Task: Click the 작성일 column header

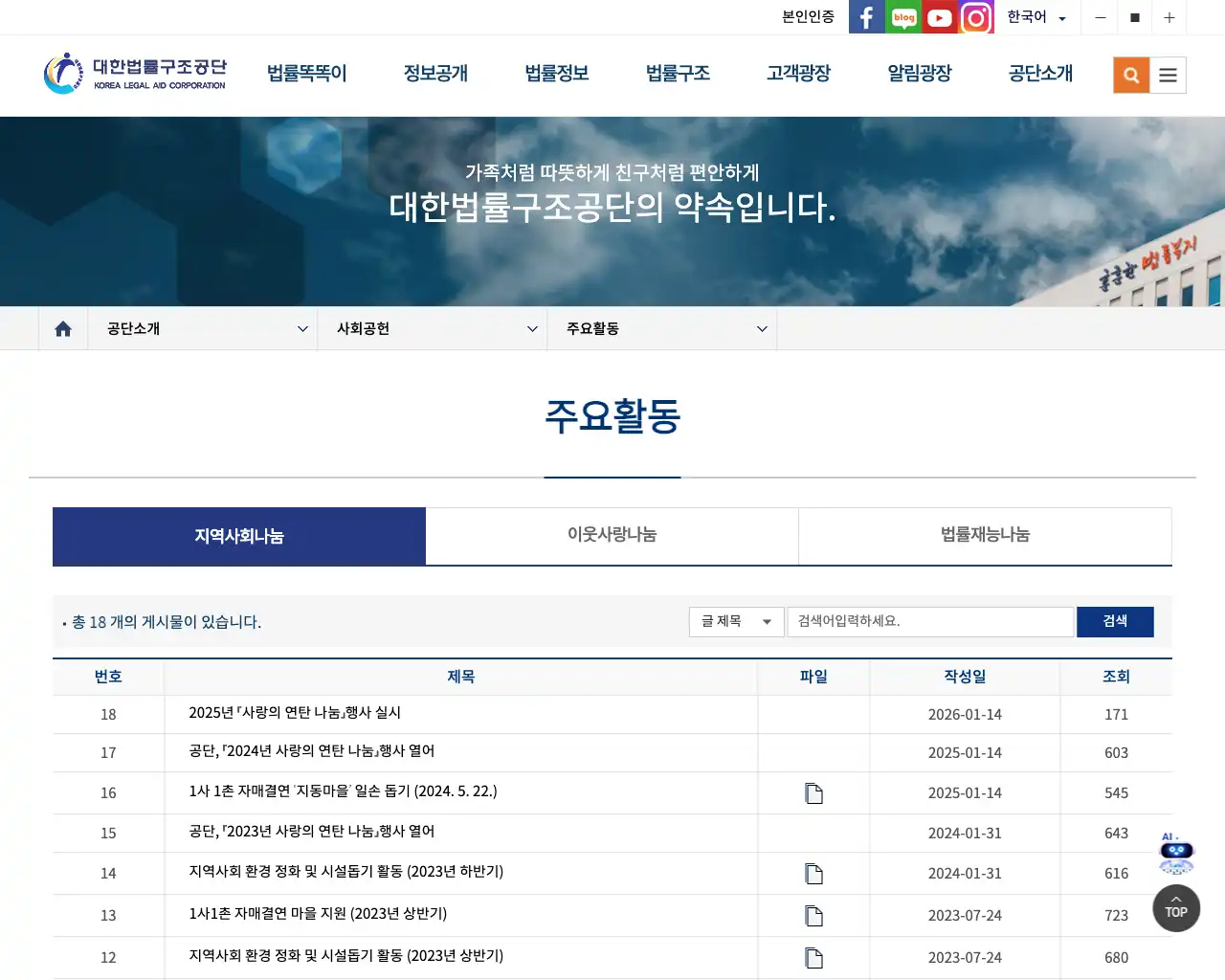Action: (x=965, y=677)
